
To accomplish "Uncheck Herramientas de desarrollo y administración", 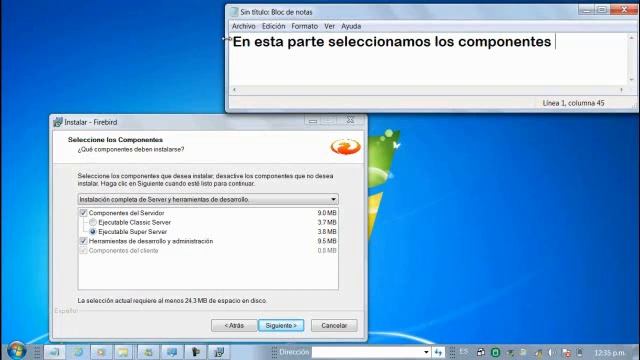I will [83, 241].
